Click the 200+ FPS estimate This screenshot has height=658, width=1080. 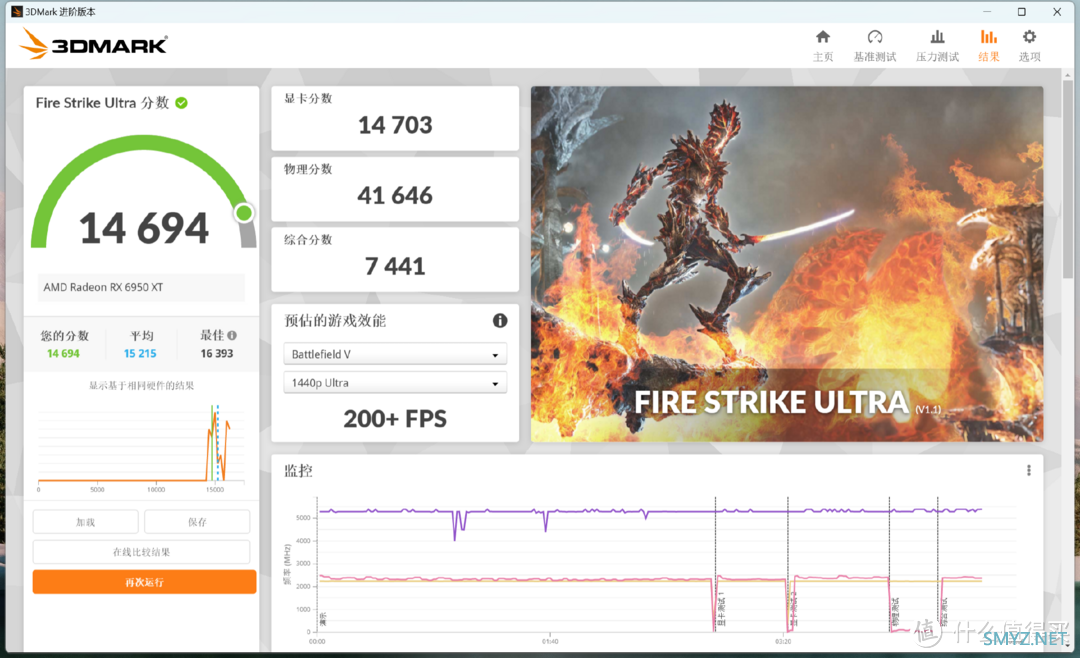click(x=395, y=418)
